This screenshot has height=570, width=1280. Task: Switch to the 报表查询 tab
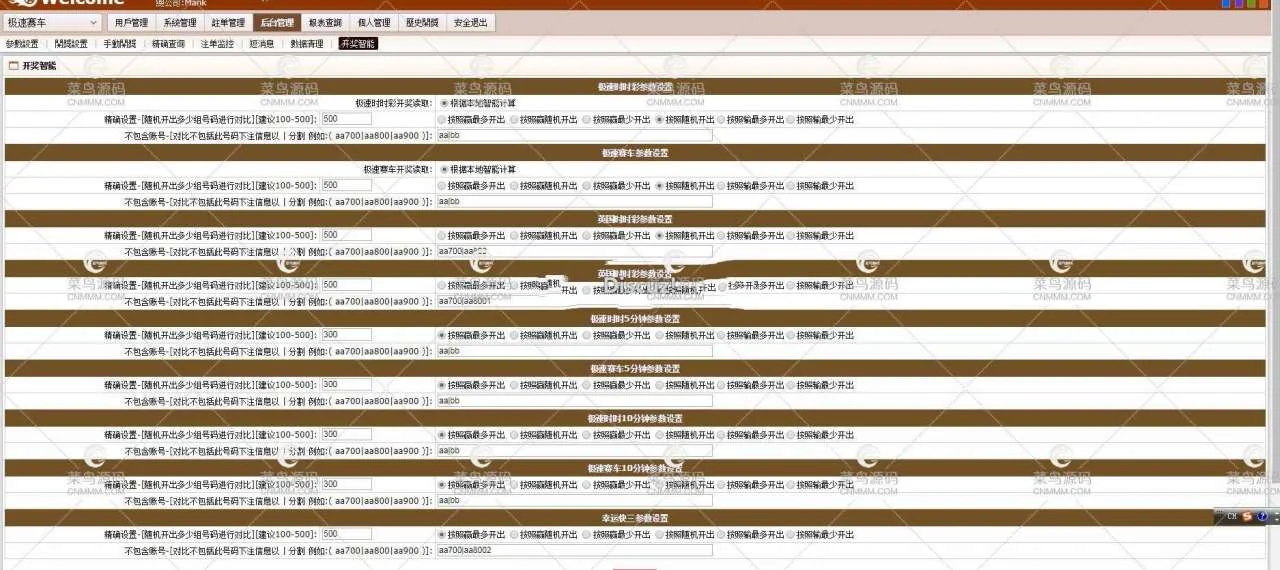[325, 22]
